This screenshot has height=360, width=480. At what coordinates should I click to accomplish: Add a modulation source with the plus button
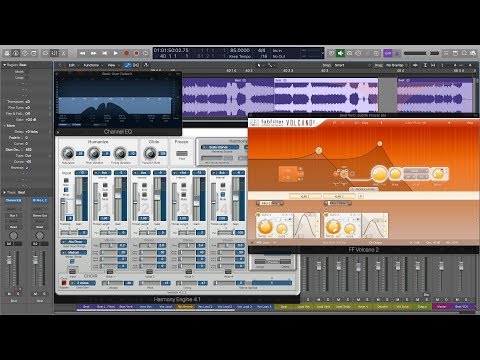pyautogui.click(x=361, y=196)
